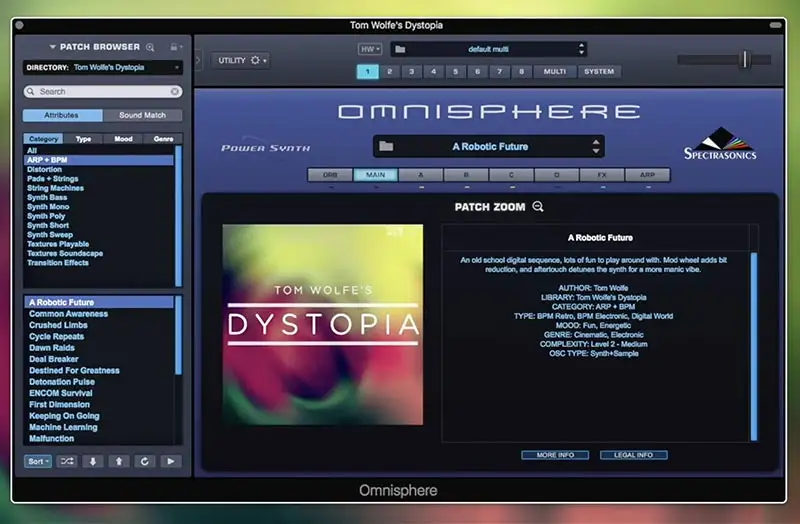
Task: Click the category list scrollbar
Action: coord(178,216)
